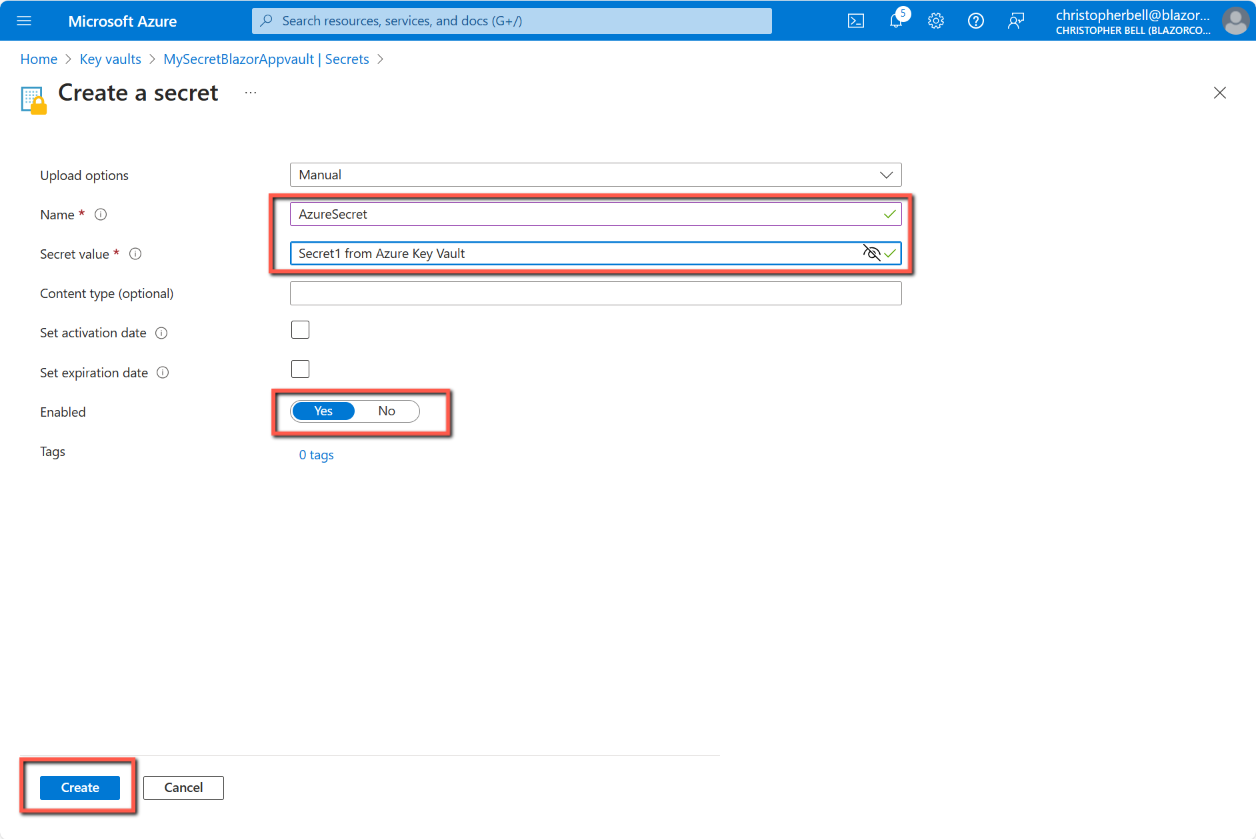Click the Content type input field
This screenshot has width=1256, height=839.
[595, 293]
